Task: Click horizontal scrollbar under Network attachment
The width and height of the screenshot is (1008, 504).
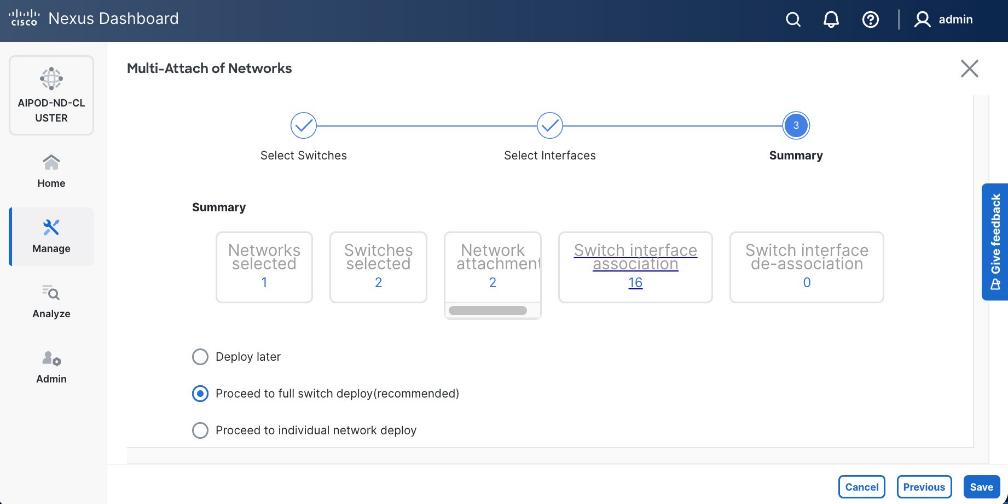Action: click(x=488, y=310)
